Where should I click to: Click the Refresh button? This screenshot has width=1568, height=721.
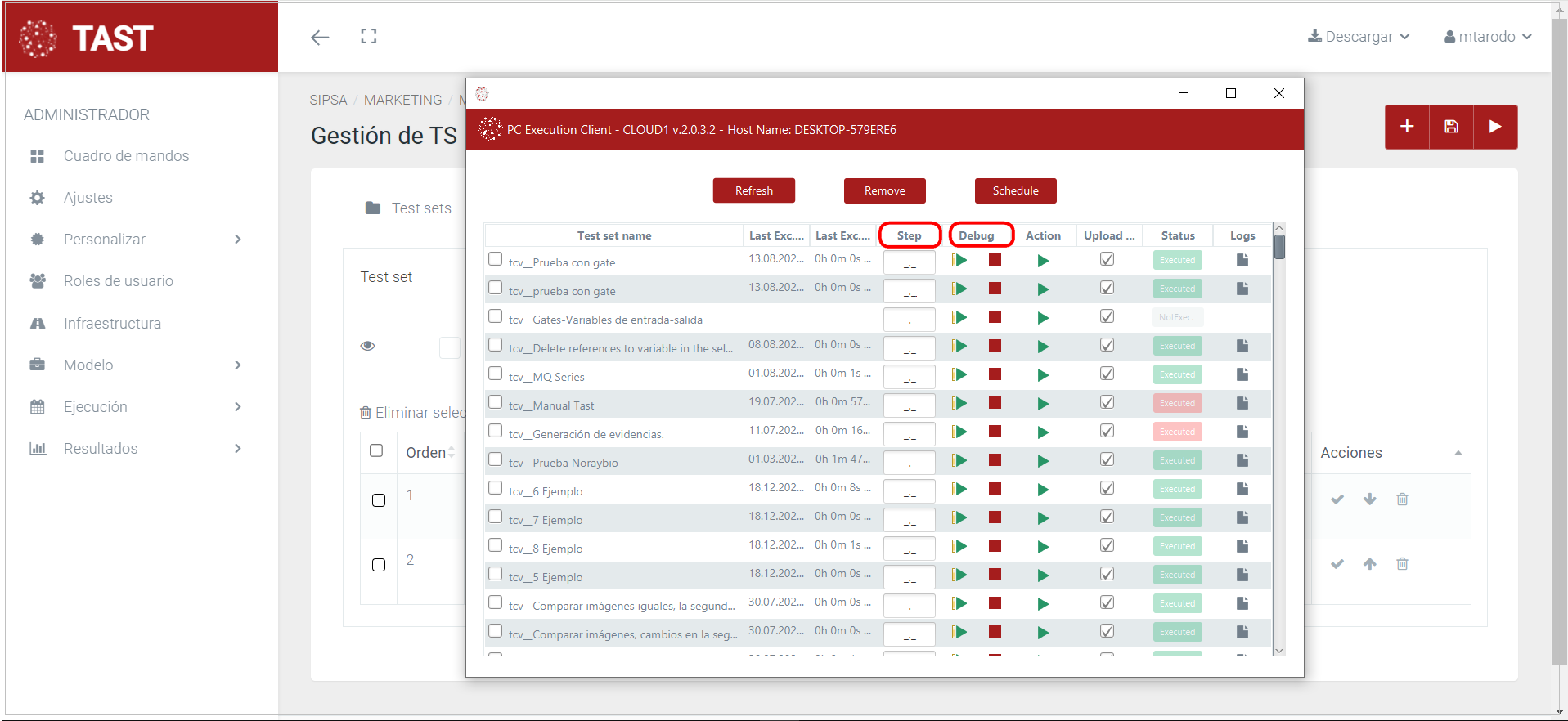click(753, 190)
